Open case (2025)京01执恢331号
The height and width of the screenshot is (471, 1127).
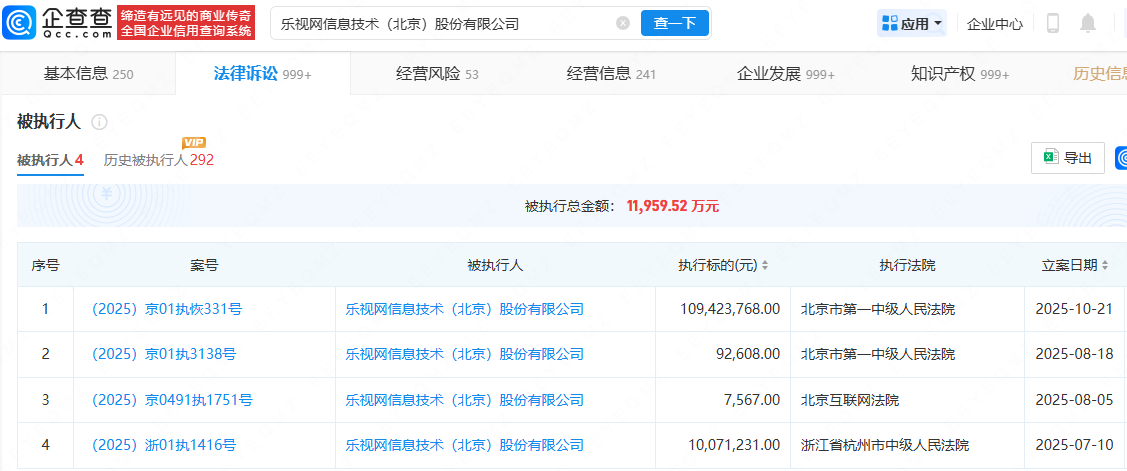pyautogui.click(x=166, y=309)
